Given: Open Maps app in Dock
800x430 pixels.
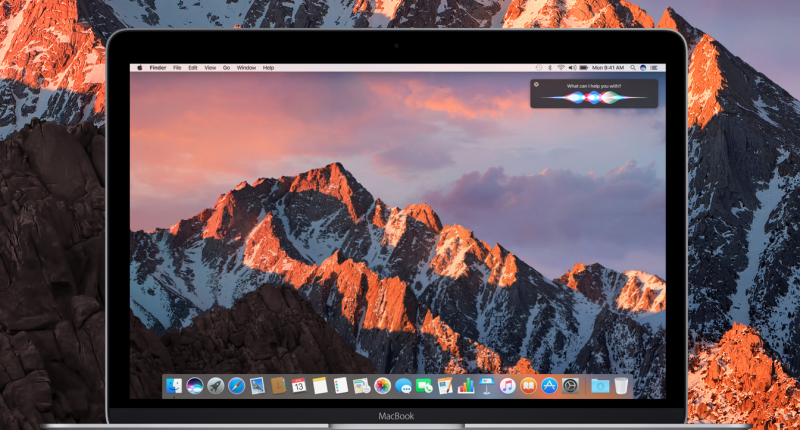Looking at the screenshot, I should (361, 386).
